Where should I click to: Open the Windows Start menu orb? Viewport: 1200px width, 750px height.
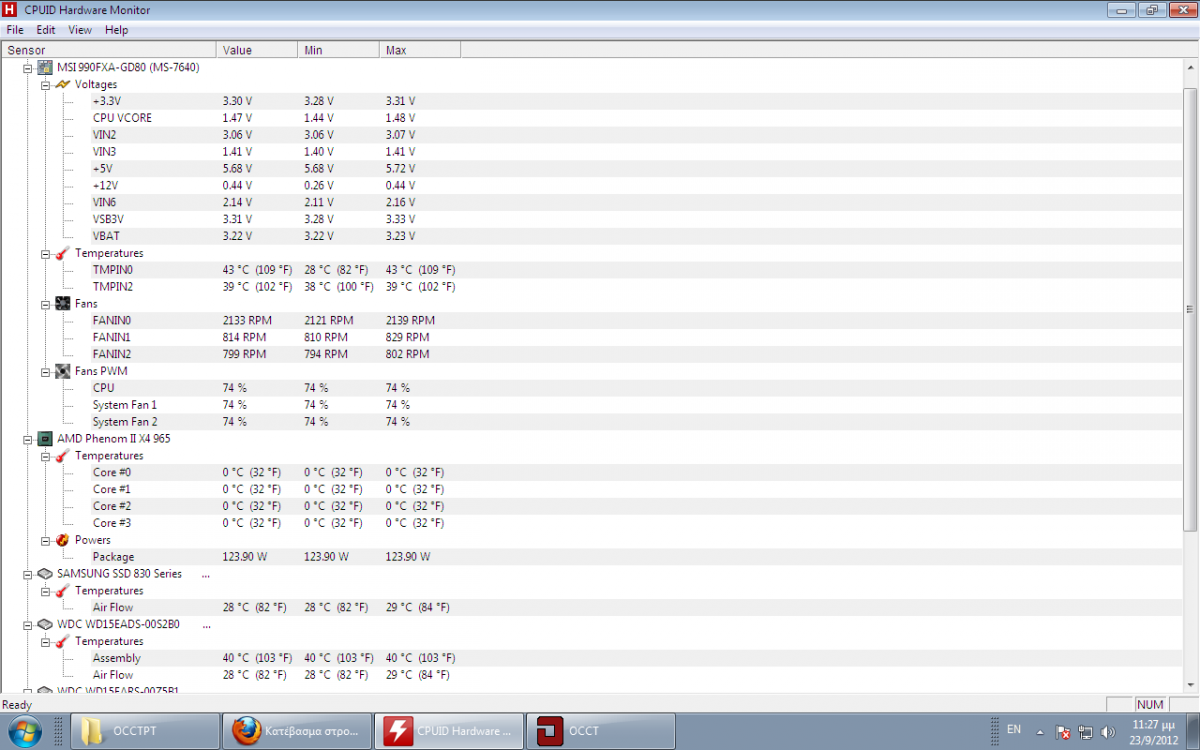[x=25, y=730]
